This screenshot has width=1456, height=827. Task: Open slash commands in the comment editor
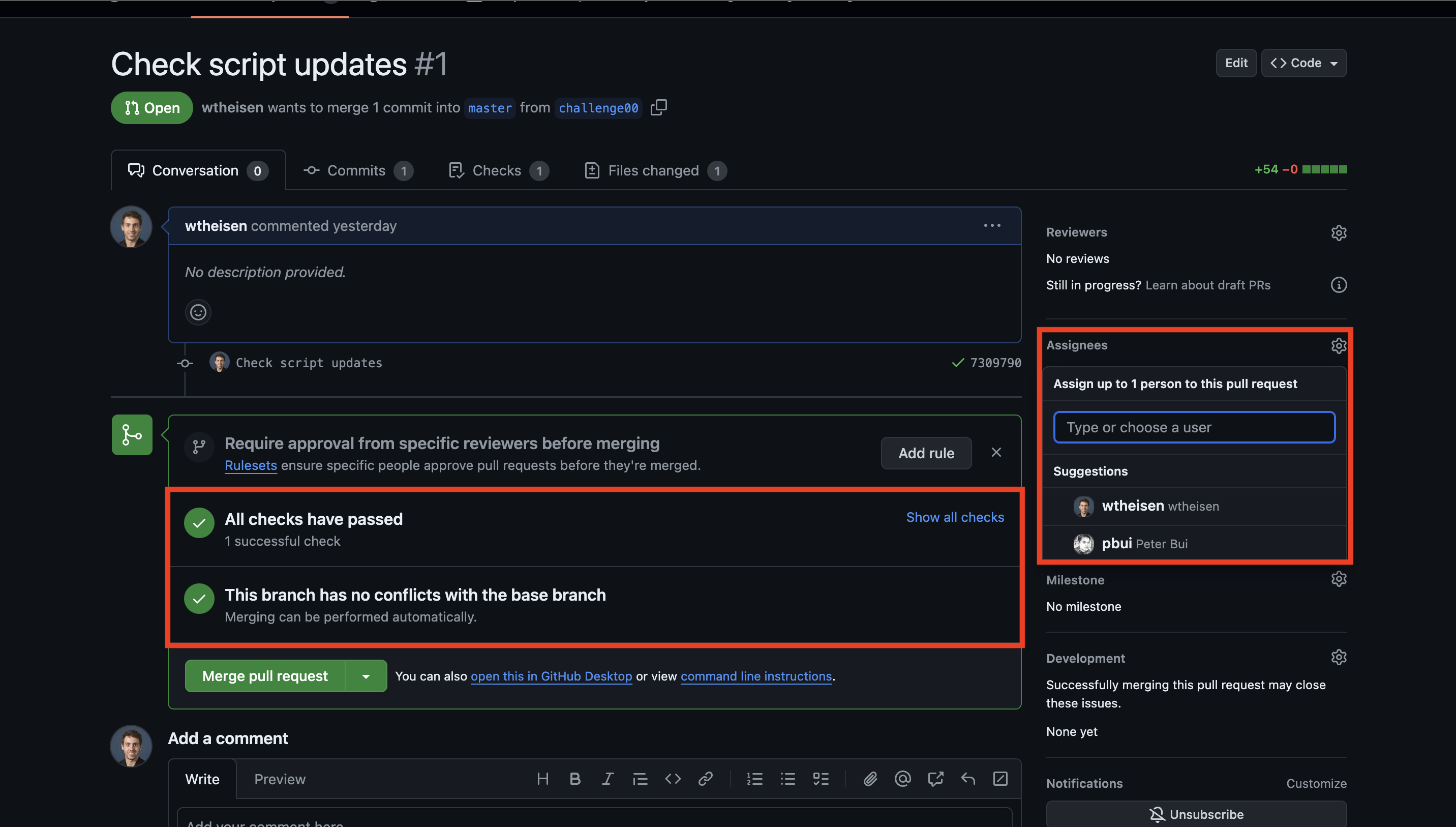point(1001,779)
